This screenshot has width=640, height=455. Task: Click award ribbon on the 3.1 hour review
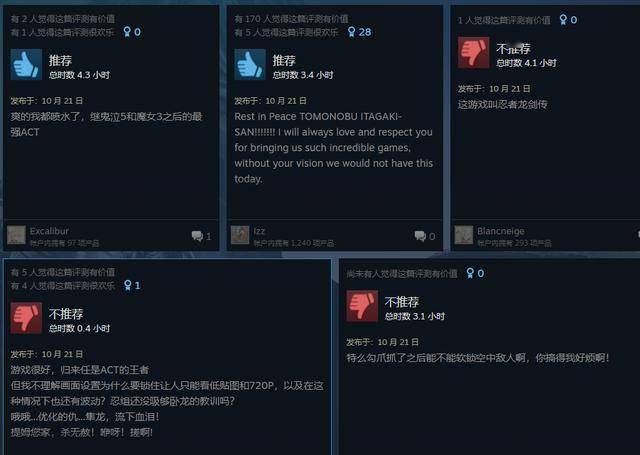tap(471, 273)
